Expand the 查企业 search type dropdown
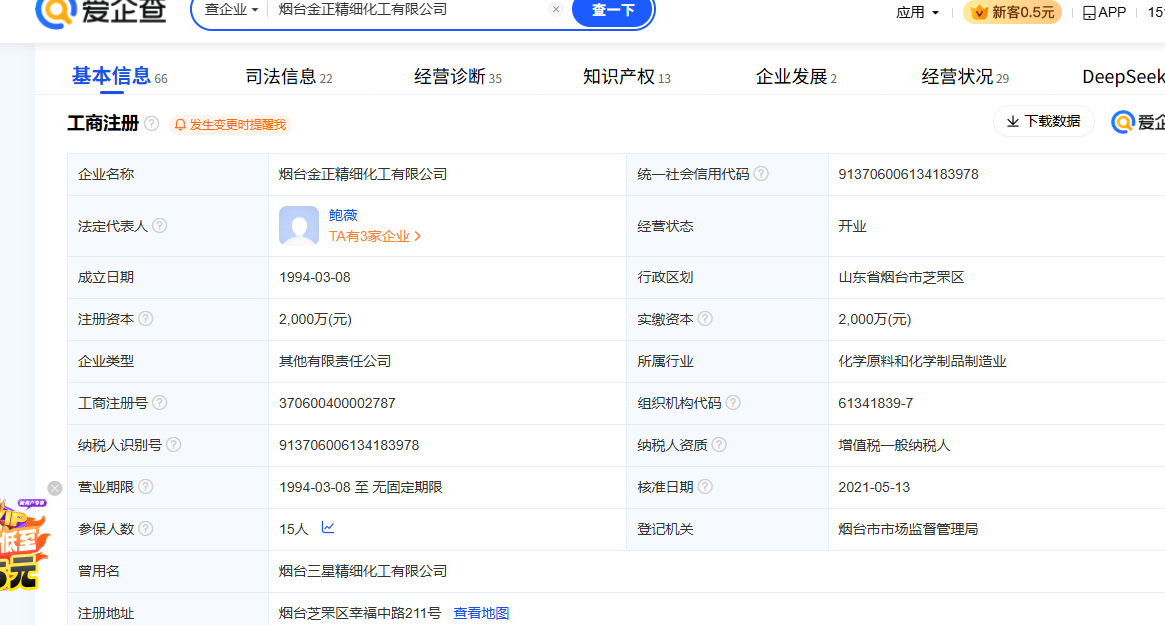Screen dimensions: 1165x625 231,10
